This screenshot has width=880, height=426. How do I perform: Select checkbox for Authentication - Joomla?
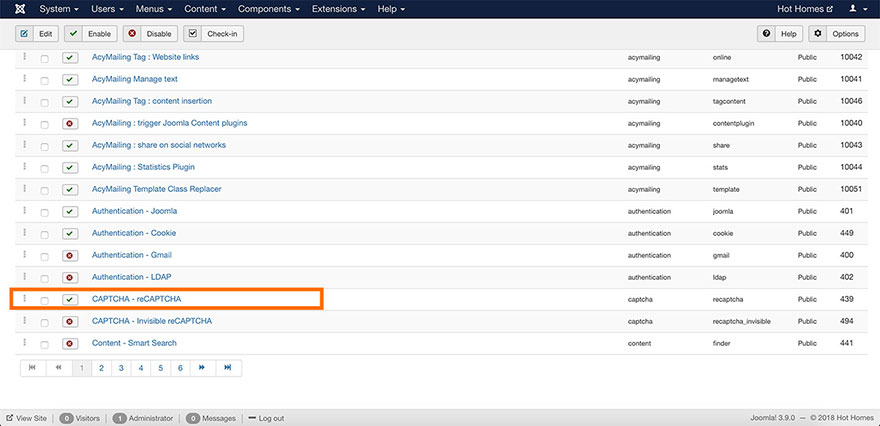[44, 212]
